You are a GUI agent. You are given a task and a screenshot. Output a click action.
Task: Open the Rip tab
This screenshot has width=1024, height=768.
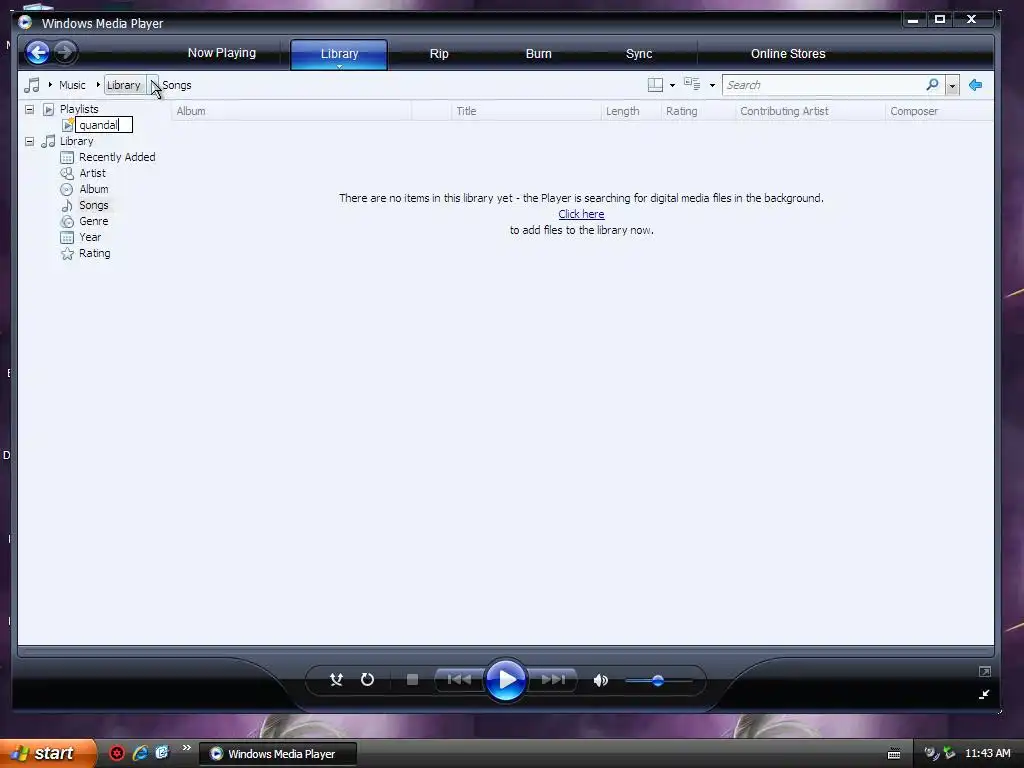439,54
